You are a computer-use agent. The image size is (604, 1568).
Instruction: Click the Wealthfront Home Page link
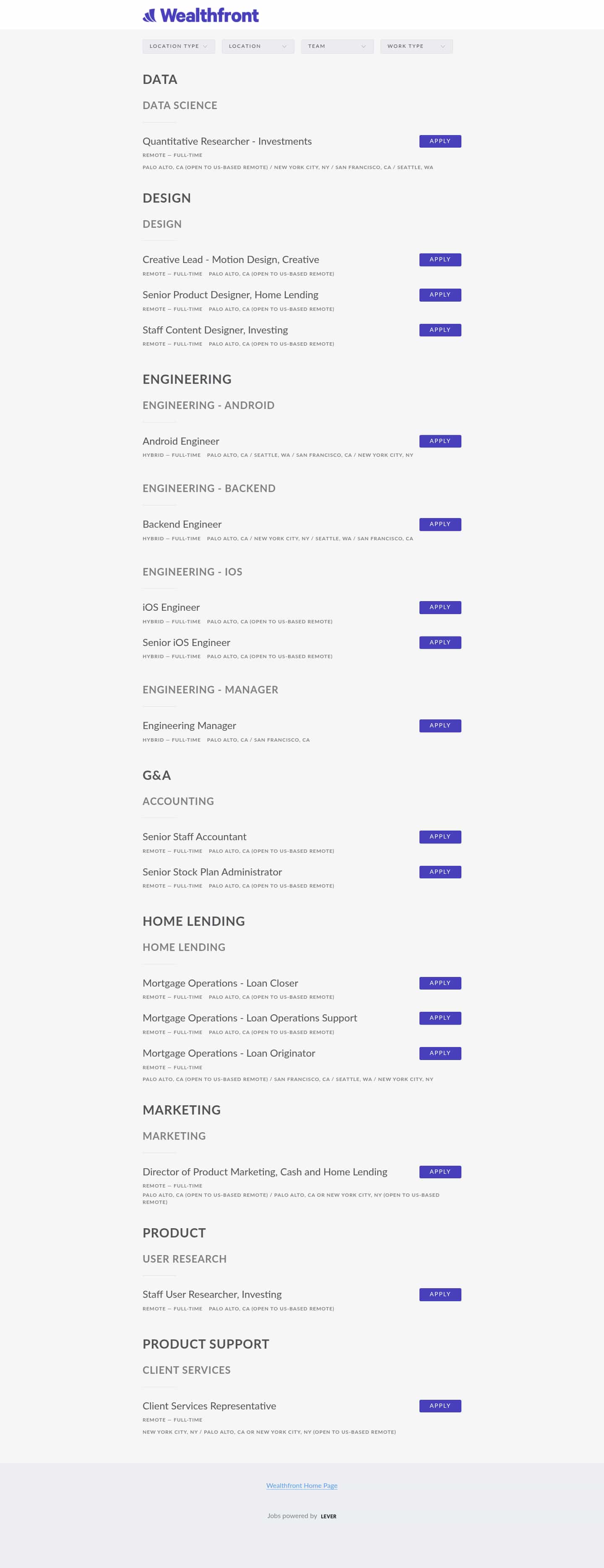(x=302, y=1485)
